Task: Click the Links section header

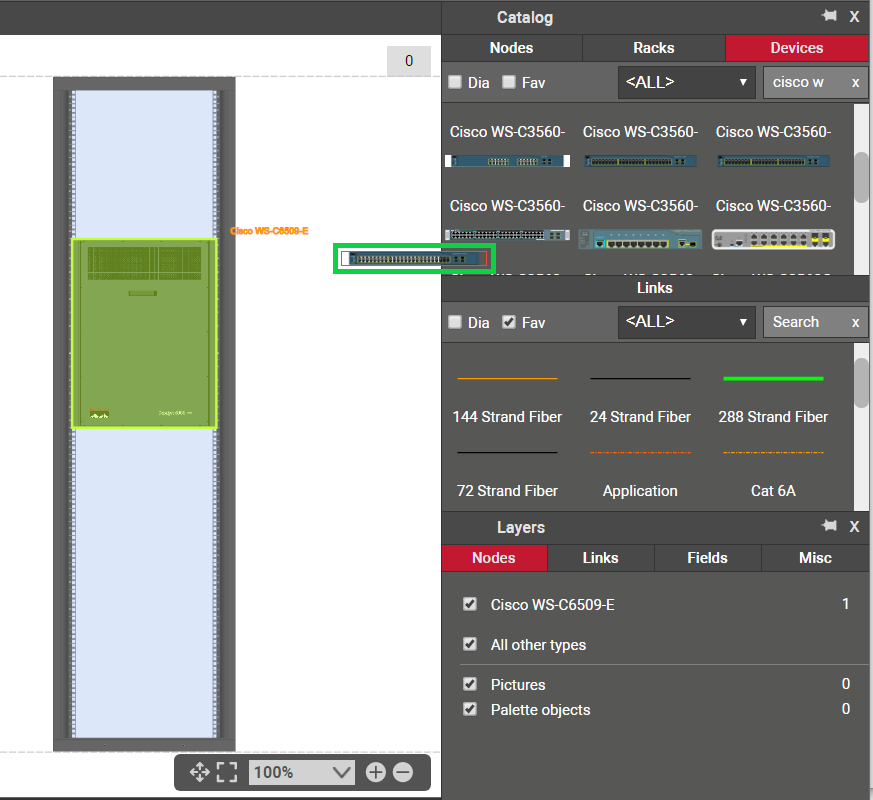Action: [655, 288]
